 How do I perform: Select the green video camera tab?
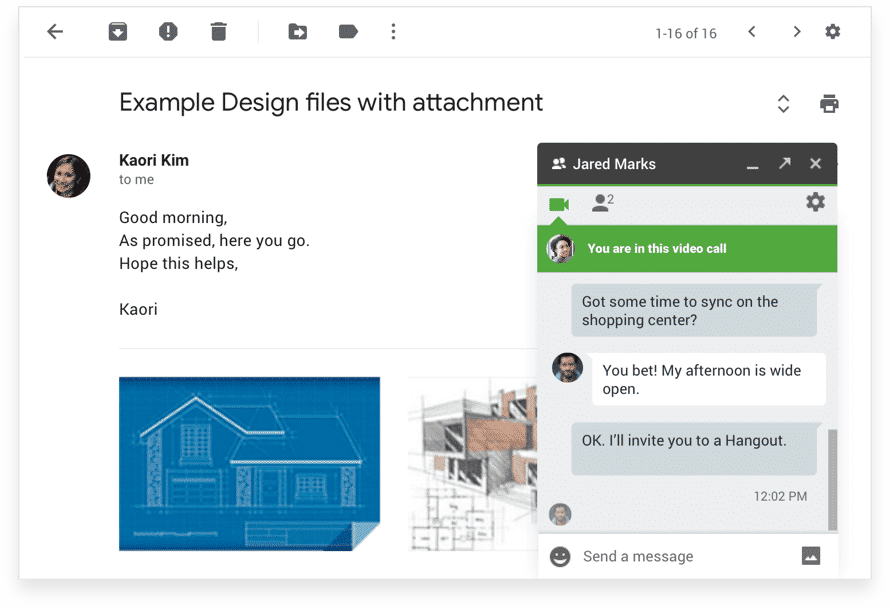(559, 204)
